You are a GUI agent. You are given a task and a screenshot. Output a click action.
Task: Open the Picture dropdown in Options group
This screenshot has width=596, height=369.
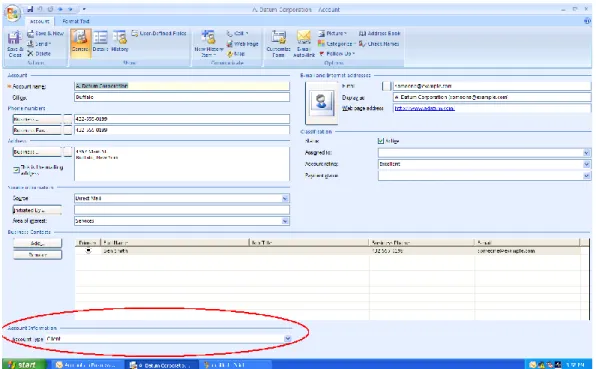[332, 33]
